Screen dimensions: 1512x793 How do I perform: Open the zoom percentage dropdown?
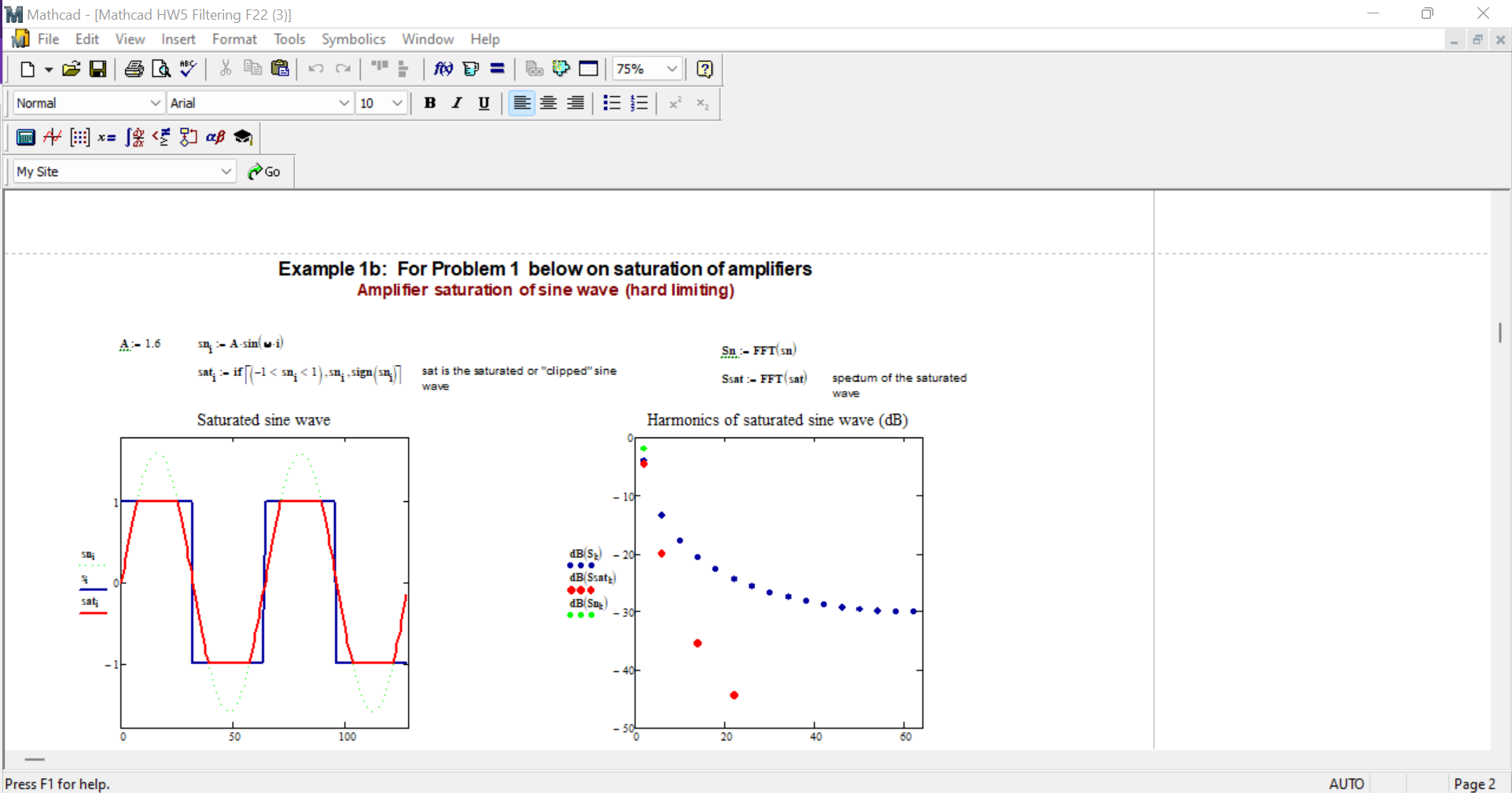coord(672,69)
